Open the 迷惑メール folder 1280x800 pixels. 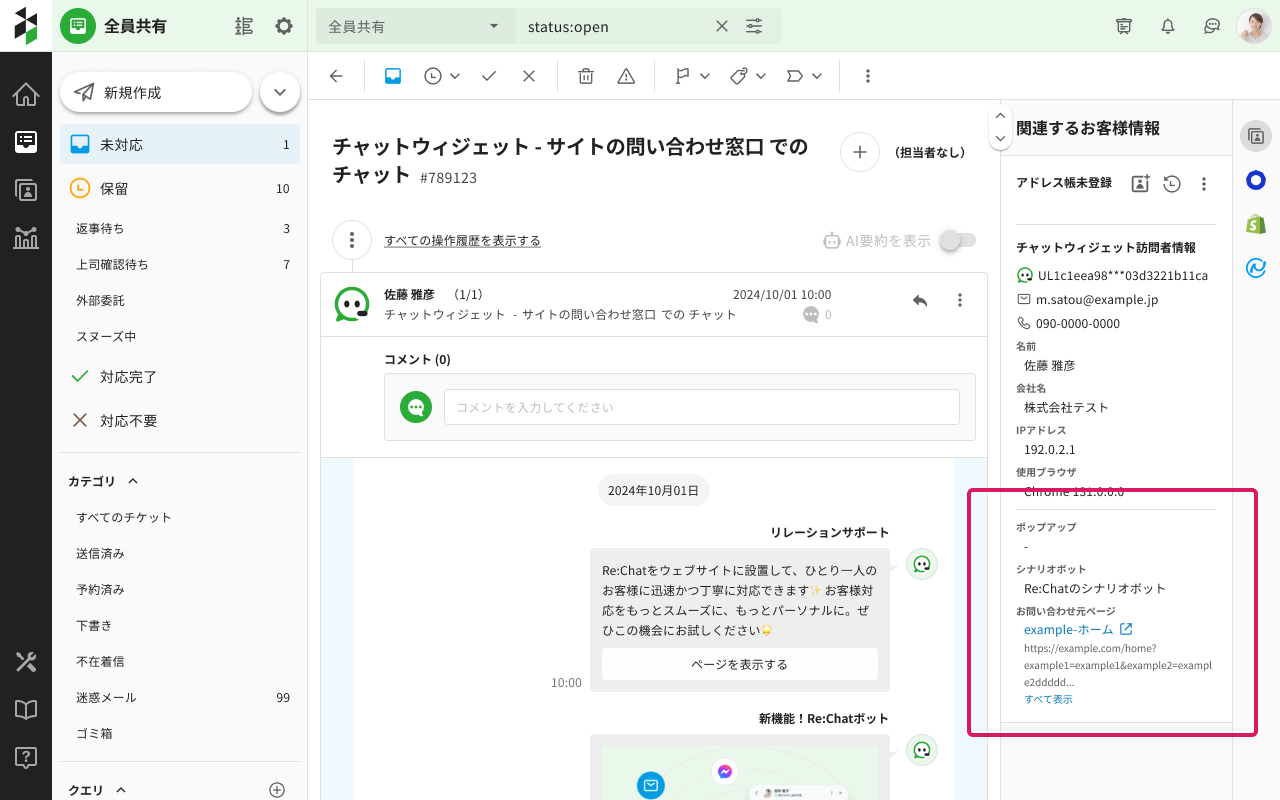106,697
